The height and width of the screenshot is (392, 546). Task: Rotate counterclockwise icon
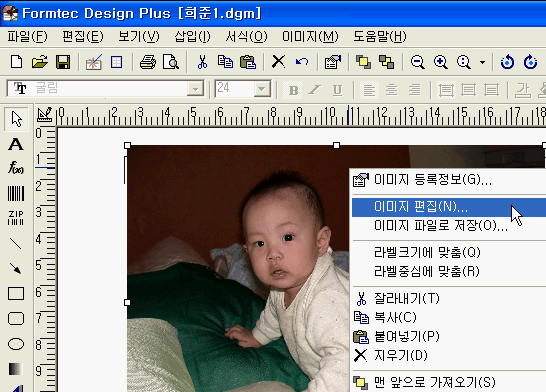(507, 62)
